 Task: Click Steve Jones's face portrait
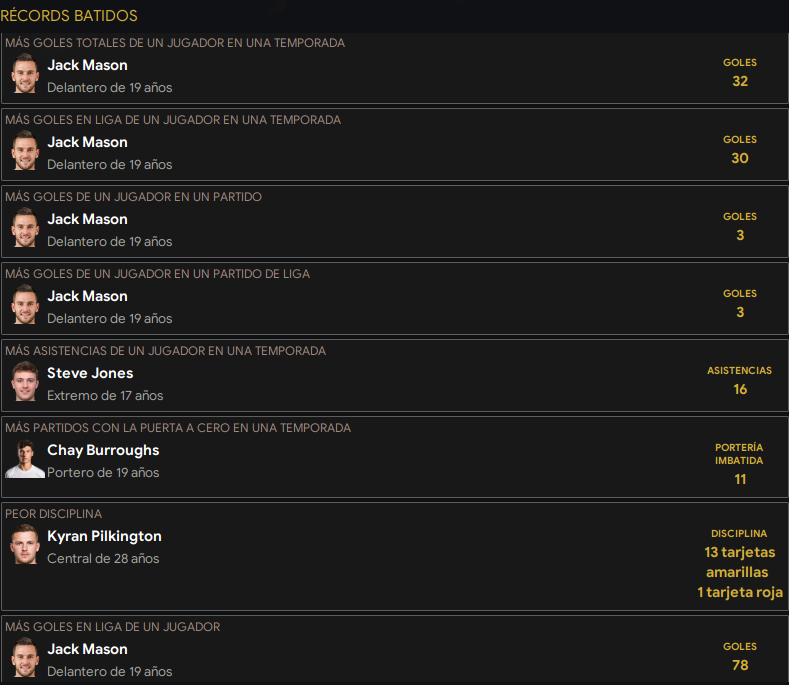tap(25, 382)
